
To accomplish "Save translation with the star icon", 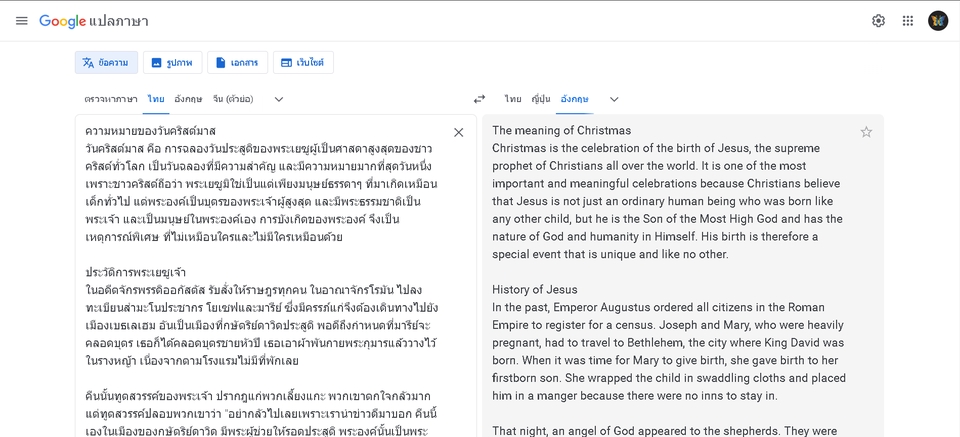I will (866, 132).
